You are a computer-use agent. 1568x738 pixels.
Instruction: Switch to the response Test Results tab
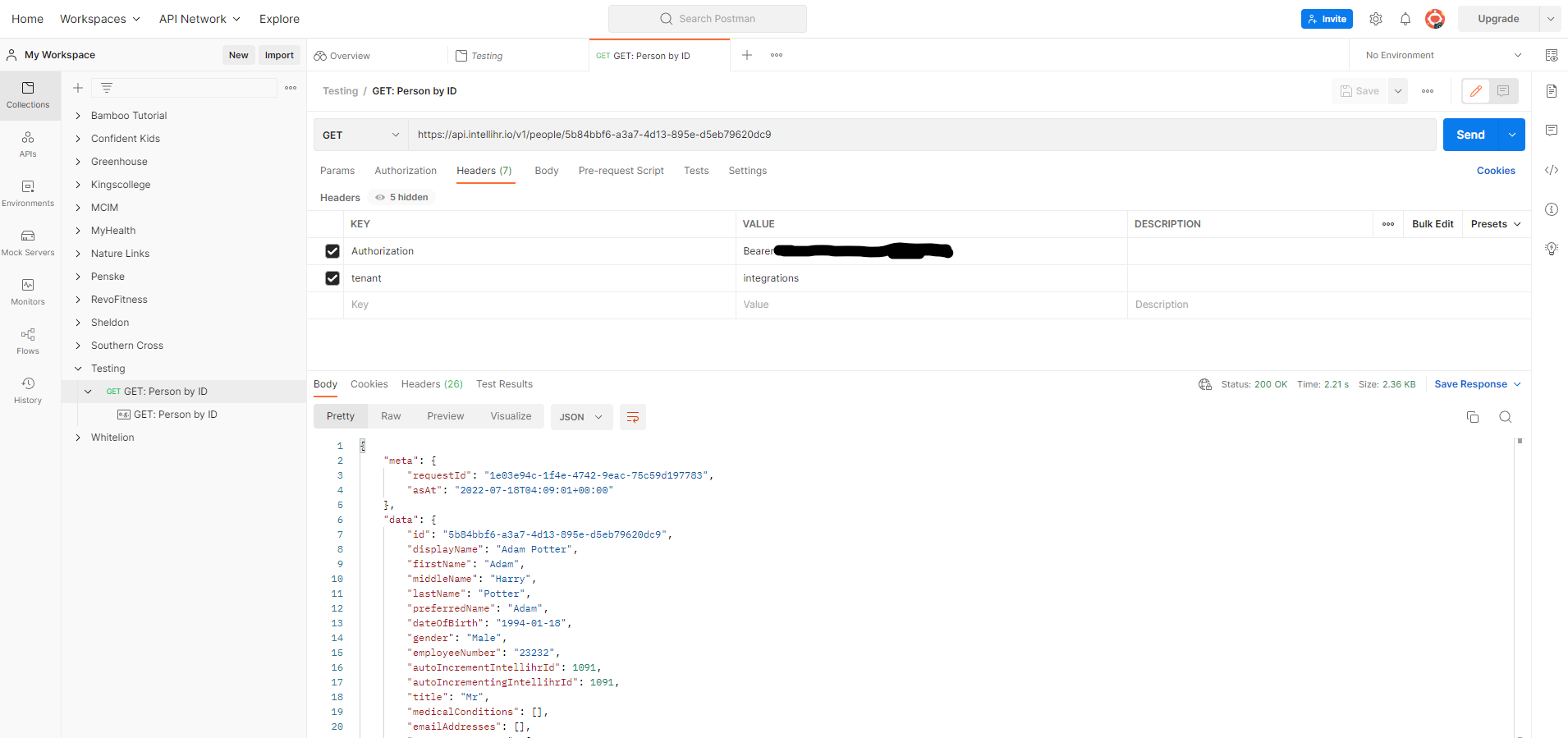[x=505, y=384]
